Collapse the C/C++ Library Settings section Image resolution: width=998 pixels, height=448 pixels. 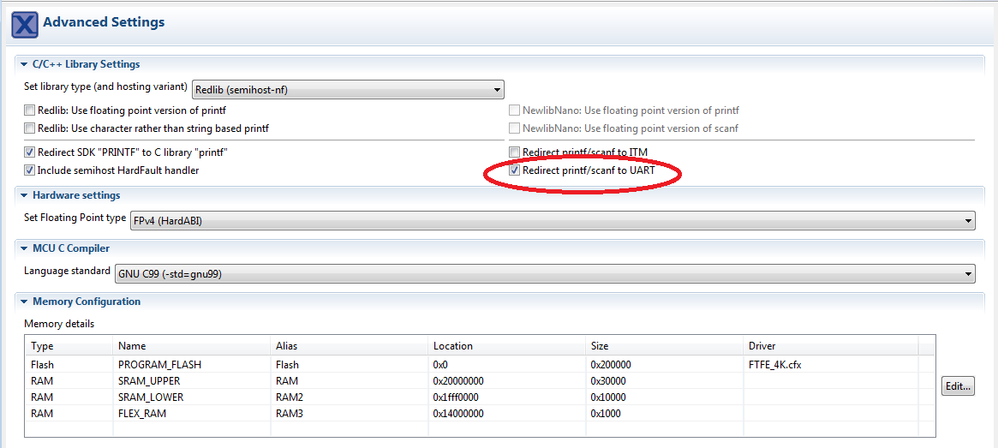(x=24, y=64)
